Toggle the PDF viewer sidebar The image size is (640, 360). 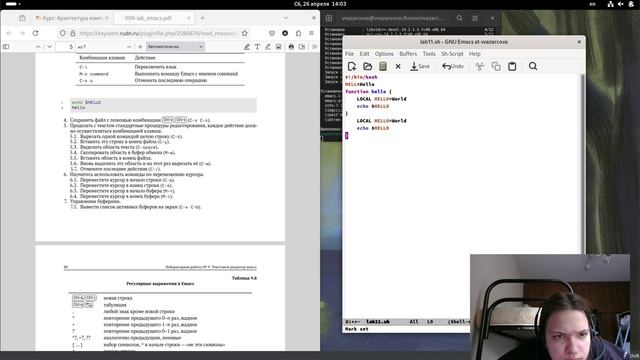(6, 47)
